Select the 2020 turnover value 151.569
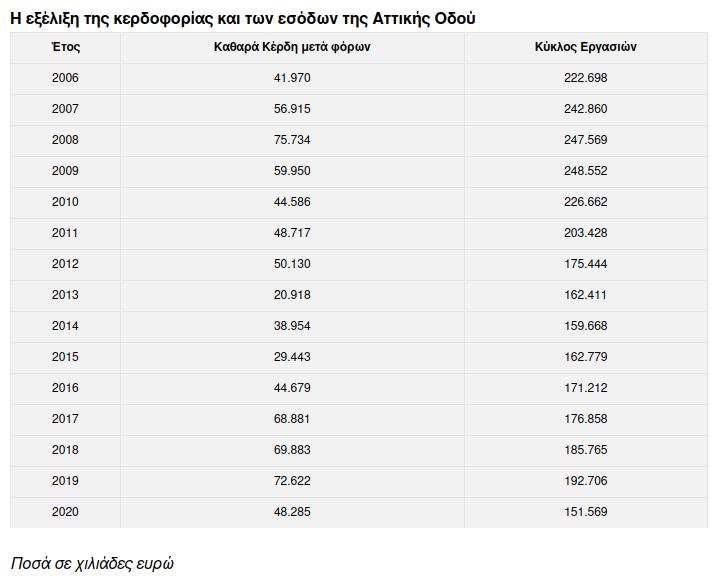Image resolution: width=714 pixels, height=576 pixels. tap(586, 511)
